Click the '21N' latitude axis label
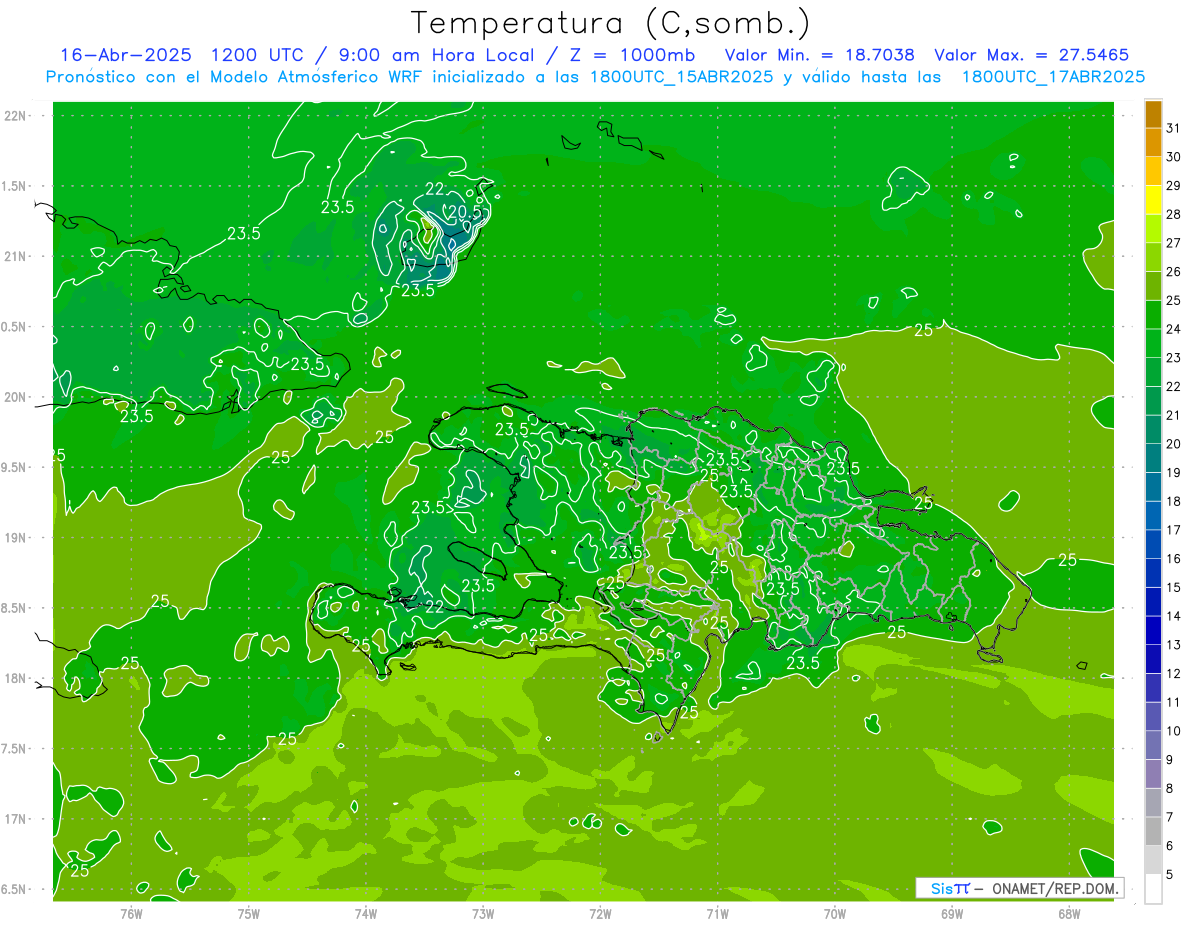Image resolution: width=1200 pixels, height=927 pixels. coord(16,256)
